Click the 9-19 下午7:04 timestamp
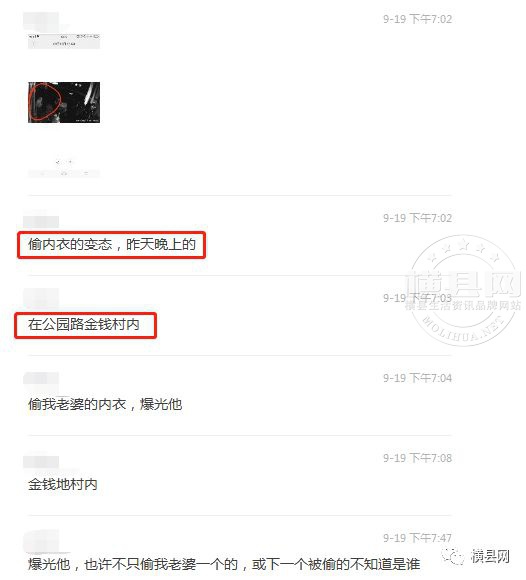This screenshot has height=580, width=526. pyautogui.click(x=417, y=378)
